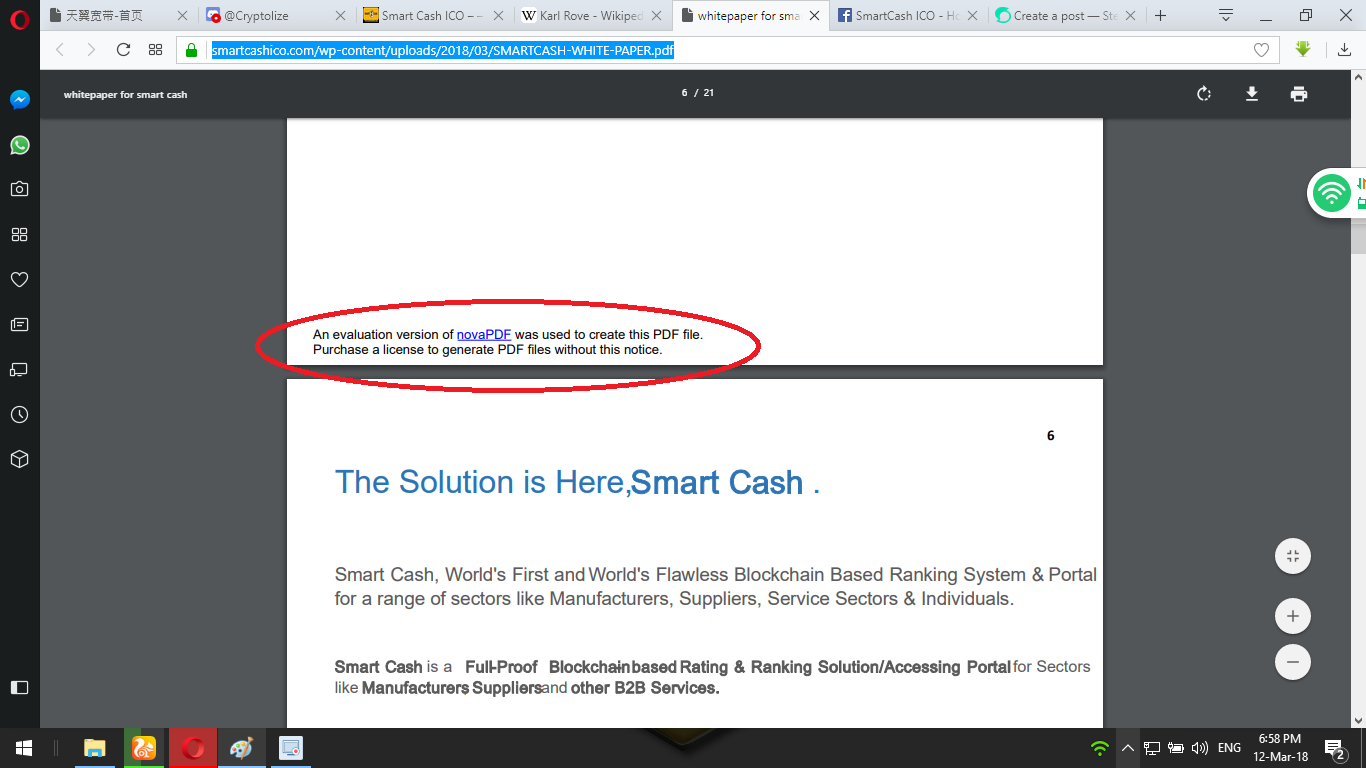Open the Paint app from taskbar
This screenshot has width=1366, height=768.
click(x=241, y=748)
